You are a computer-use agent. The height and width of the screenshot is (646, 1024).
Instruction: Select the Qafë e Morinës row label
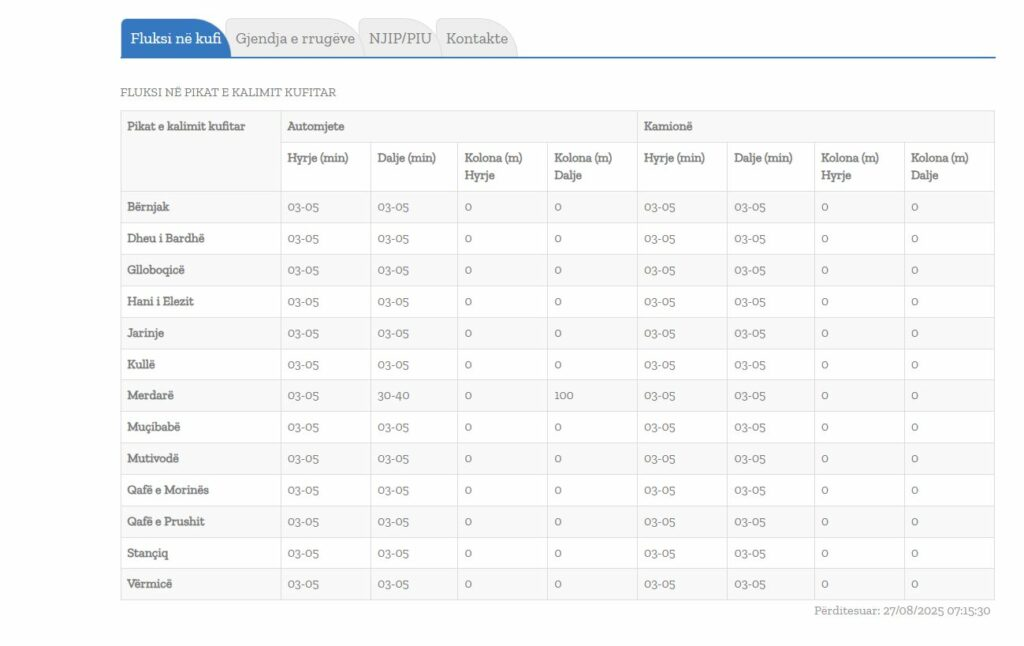168,490
